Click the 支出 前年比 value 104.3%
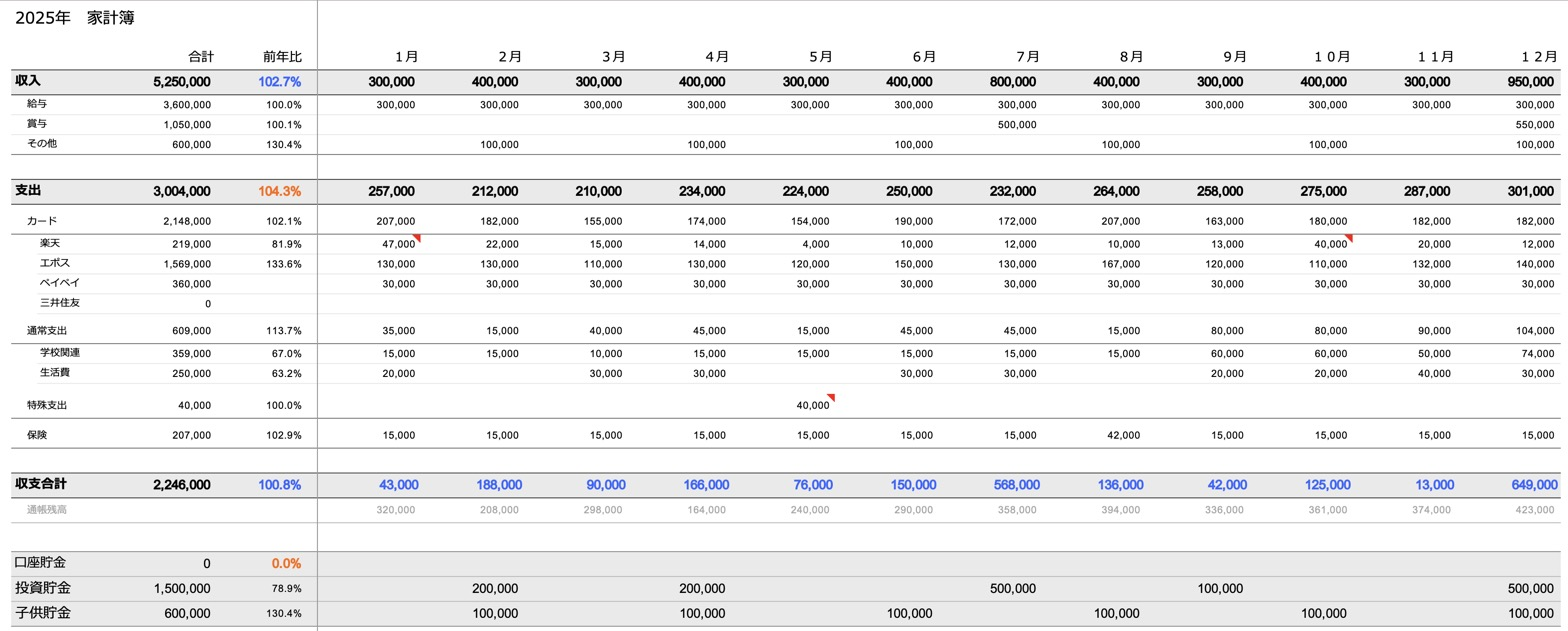The image size is (1568, 631). tap(279, 191)
